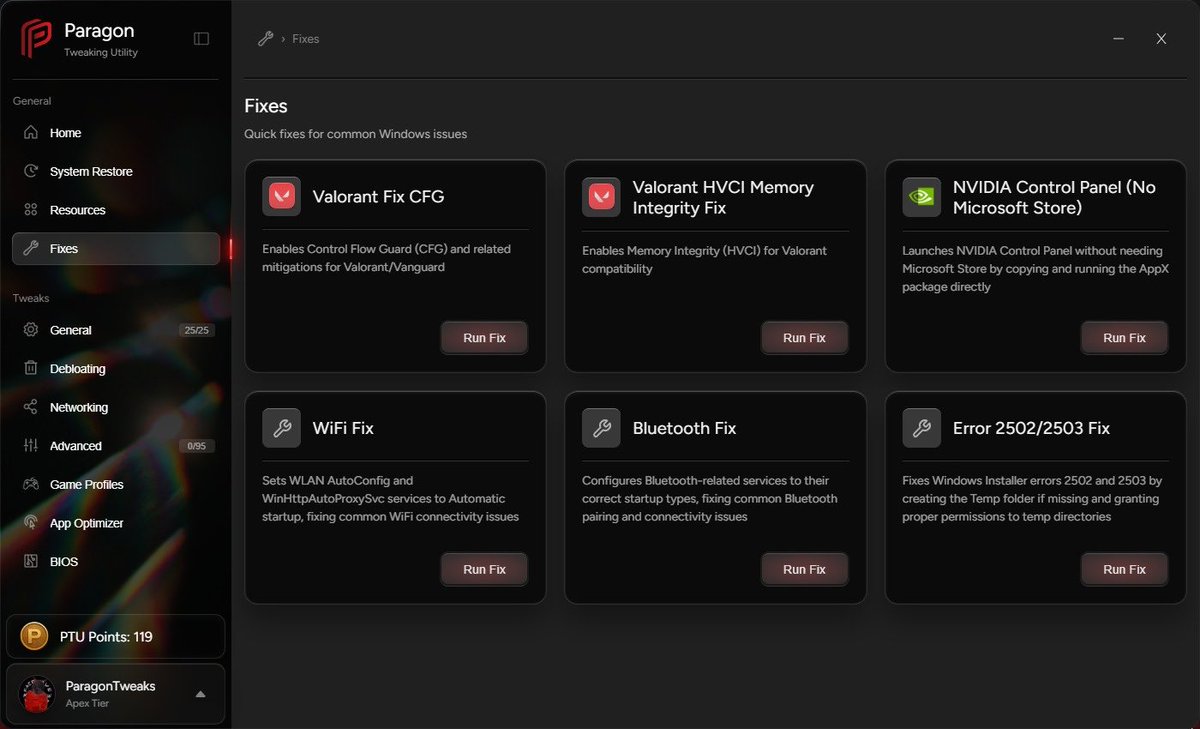Click the Resources grid icon
The width and height of the screenshot is (1200, 729).
(x=31, y=210)
